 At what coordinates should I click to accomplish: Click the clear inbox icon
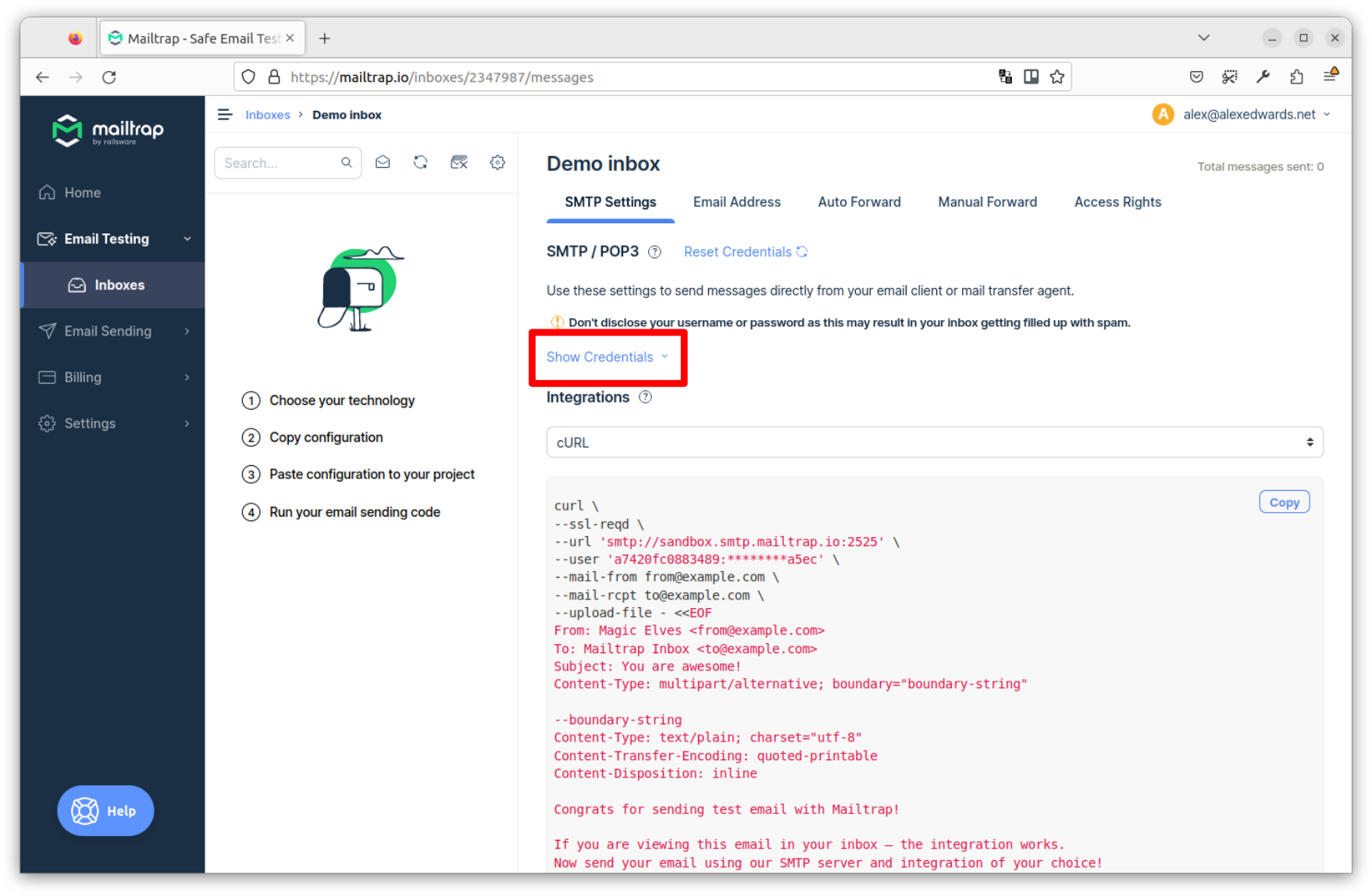459,162
